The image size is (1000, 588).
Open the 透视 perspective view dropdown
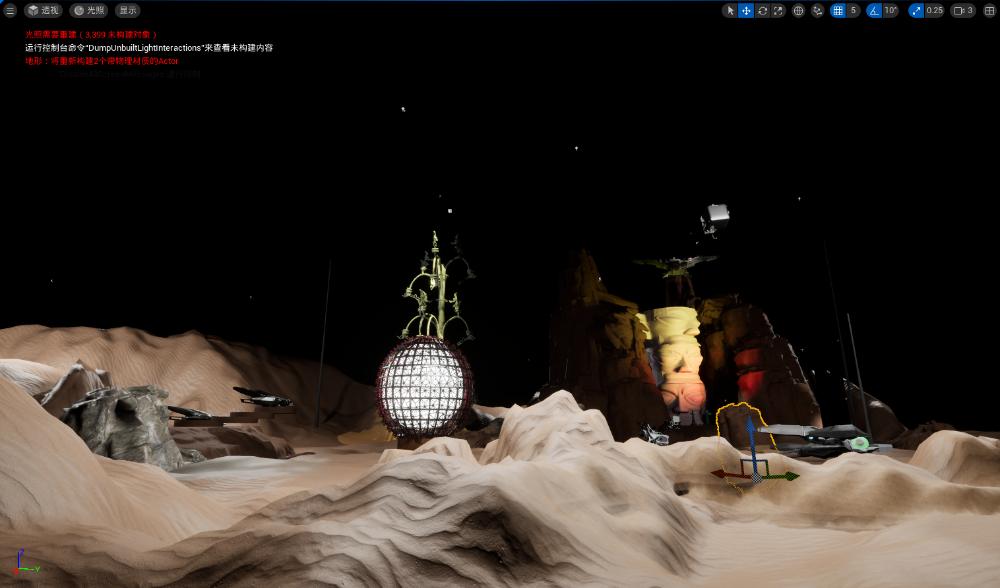point(43,10)
